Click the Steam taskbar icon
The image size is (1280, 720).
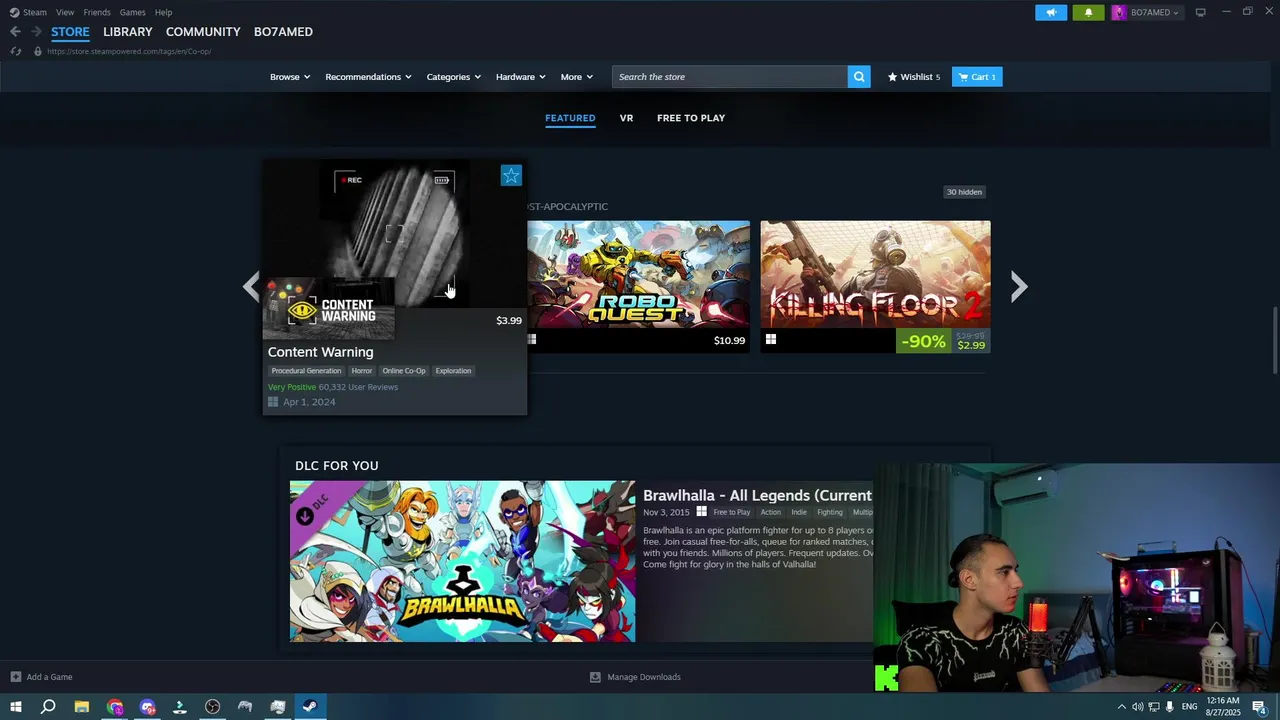pyautogui.click(x=310, y=707)
